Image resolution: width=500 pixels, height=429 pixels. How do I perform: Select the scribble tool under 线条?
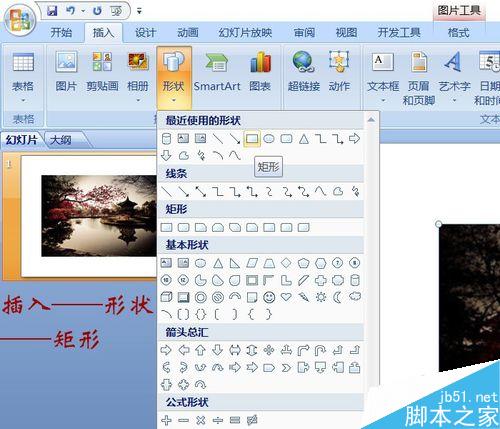click(x=355, y=192)
